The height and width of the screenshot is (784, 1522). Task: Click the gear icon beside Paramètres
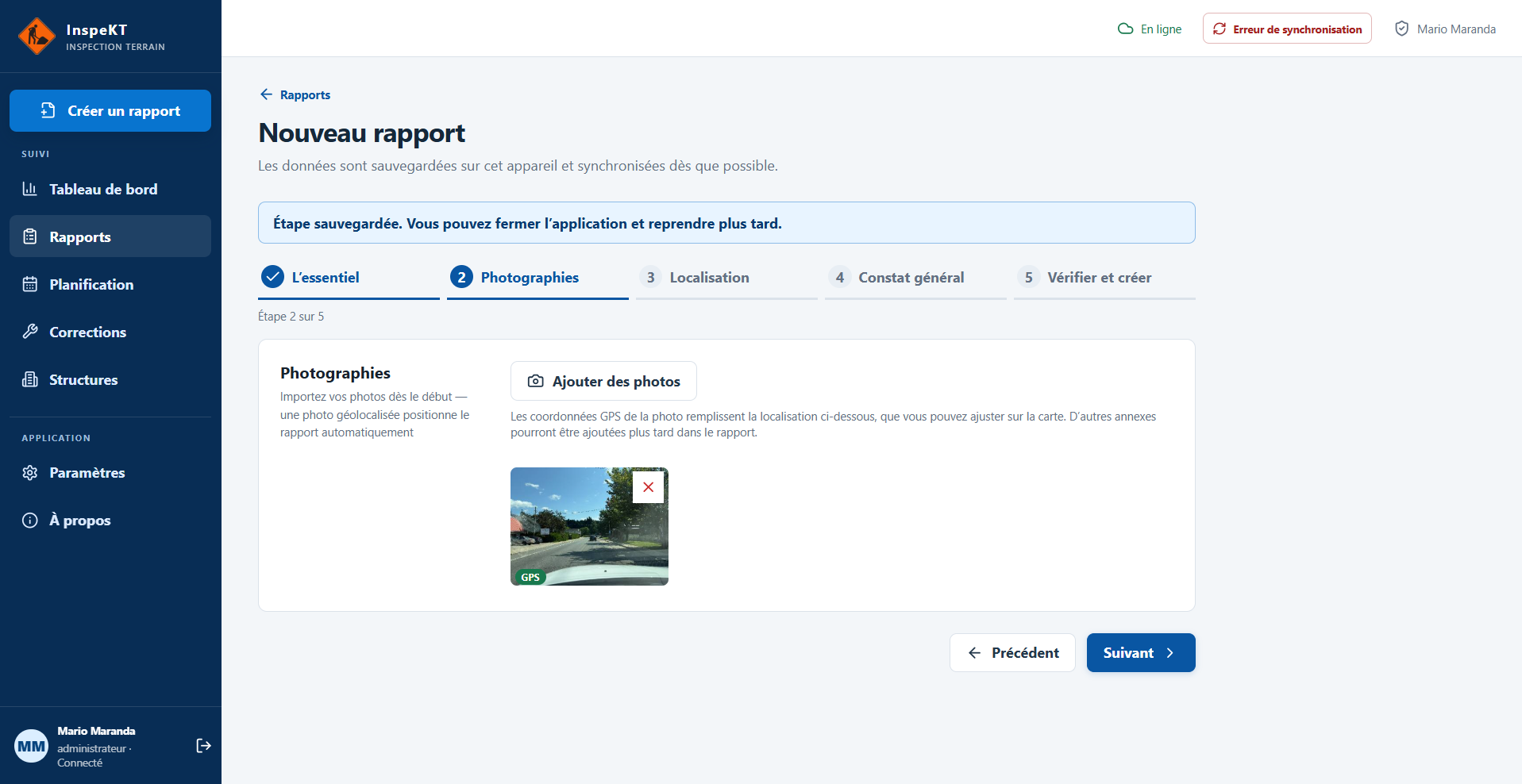pos(30,472)
